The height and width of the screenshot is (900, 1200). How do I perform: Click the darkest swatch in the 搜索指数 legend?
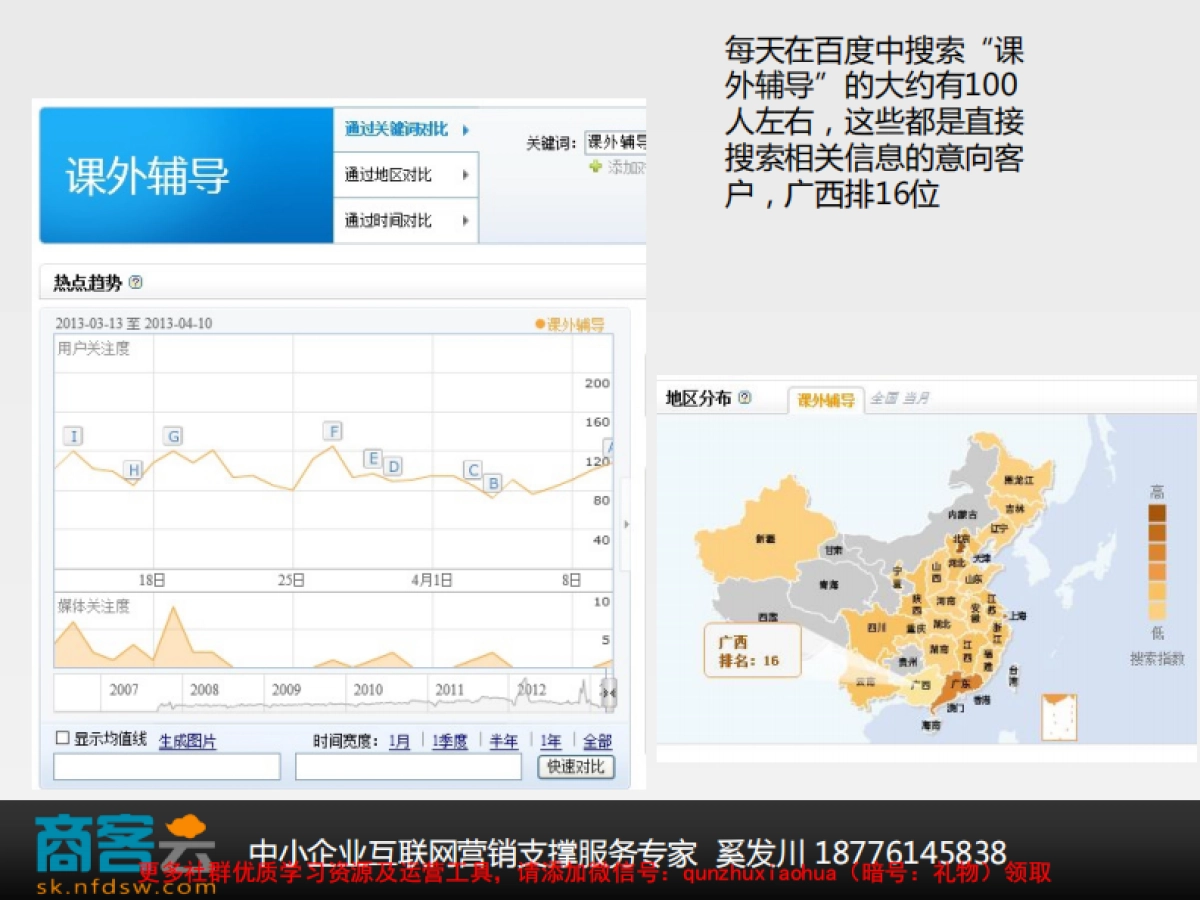point(1158,510)
